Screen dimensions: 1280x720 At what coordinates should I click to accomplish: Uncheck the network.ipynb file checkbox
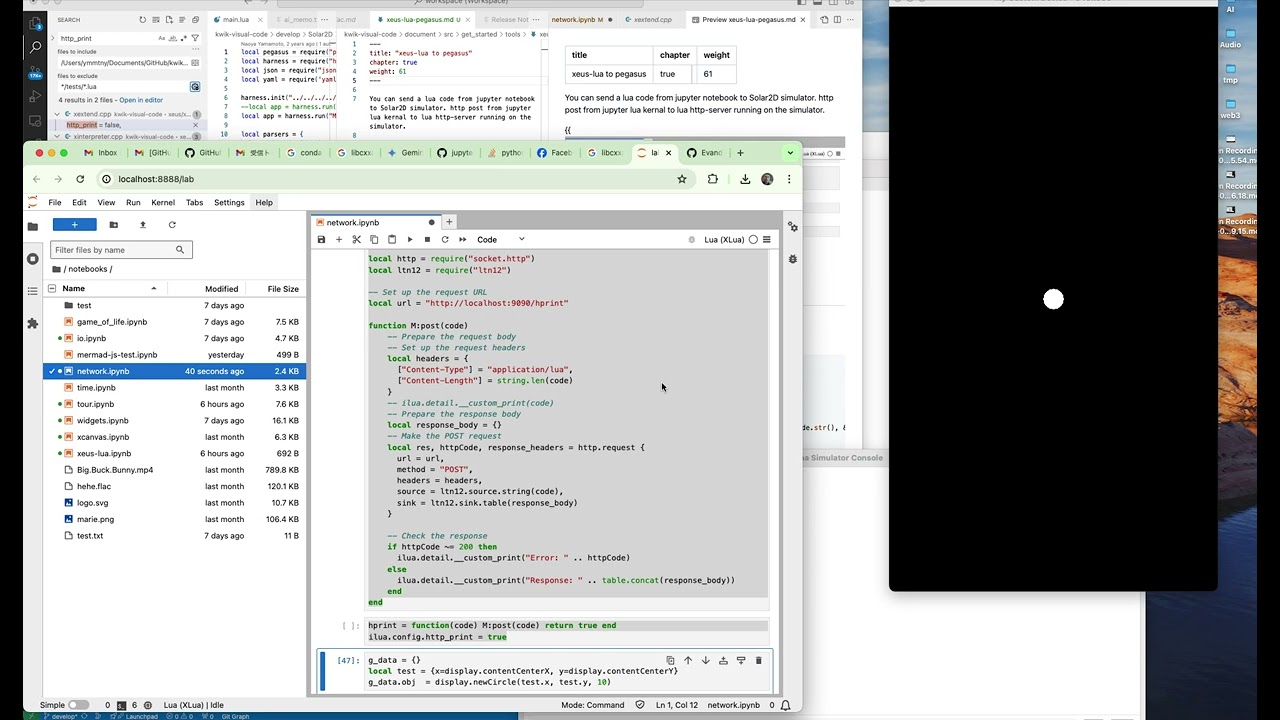pos(52,371)
